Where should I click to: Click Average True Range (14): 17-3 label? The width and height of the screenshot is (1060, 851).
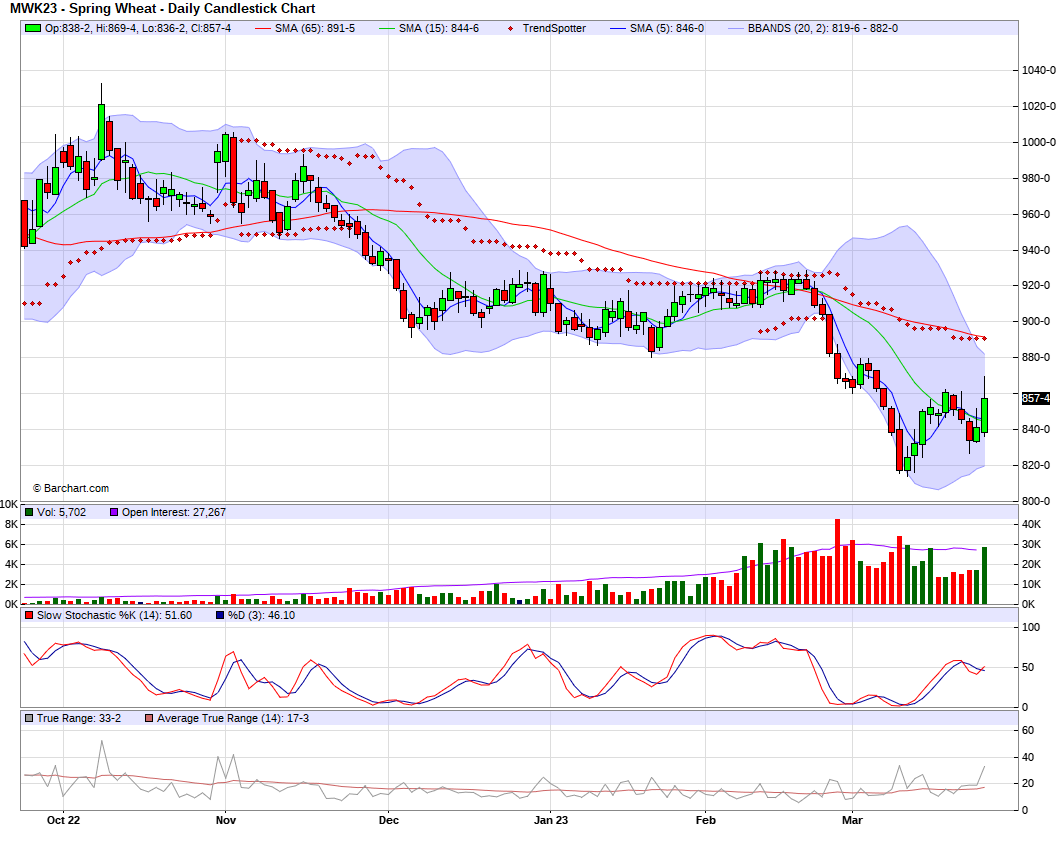[x=233, y=718]
